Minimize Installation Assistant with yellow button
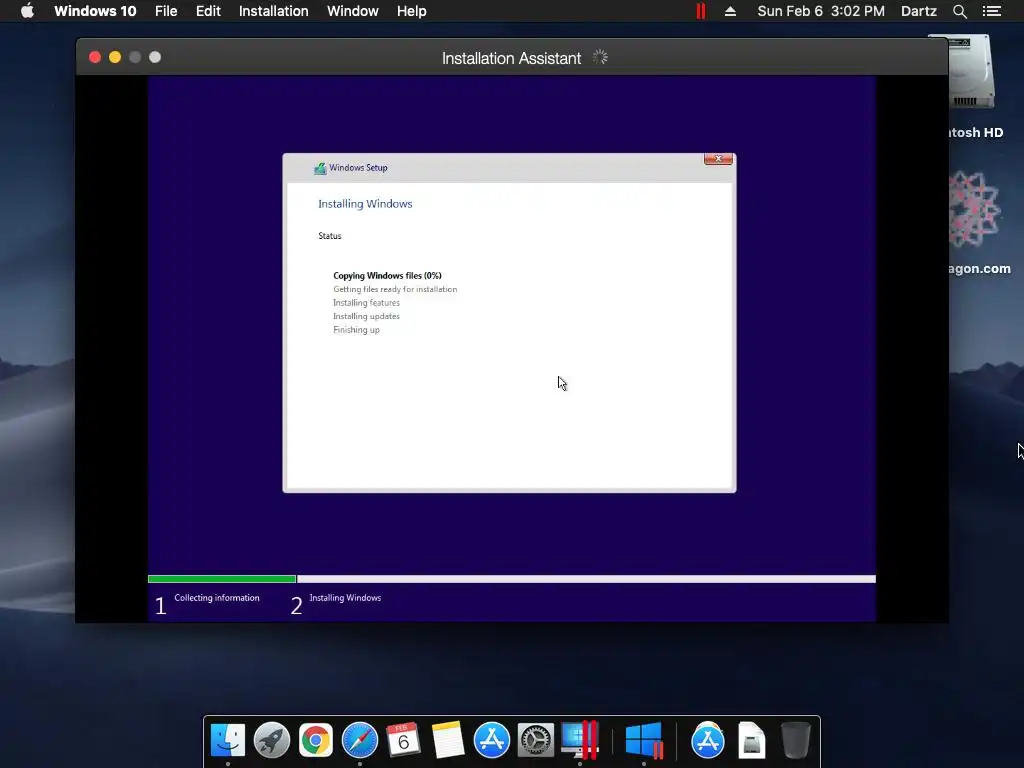The width and height of the screenshot is (1024, 768). pos(115,57)
